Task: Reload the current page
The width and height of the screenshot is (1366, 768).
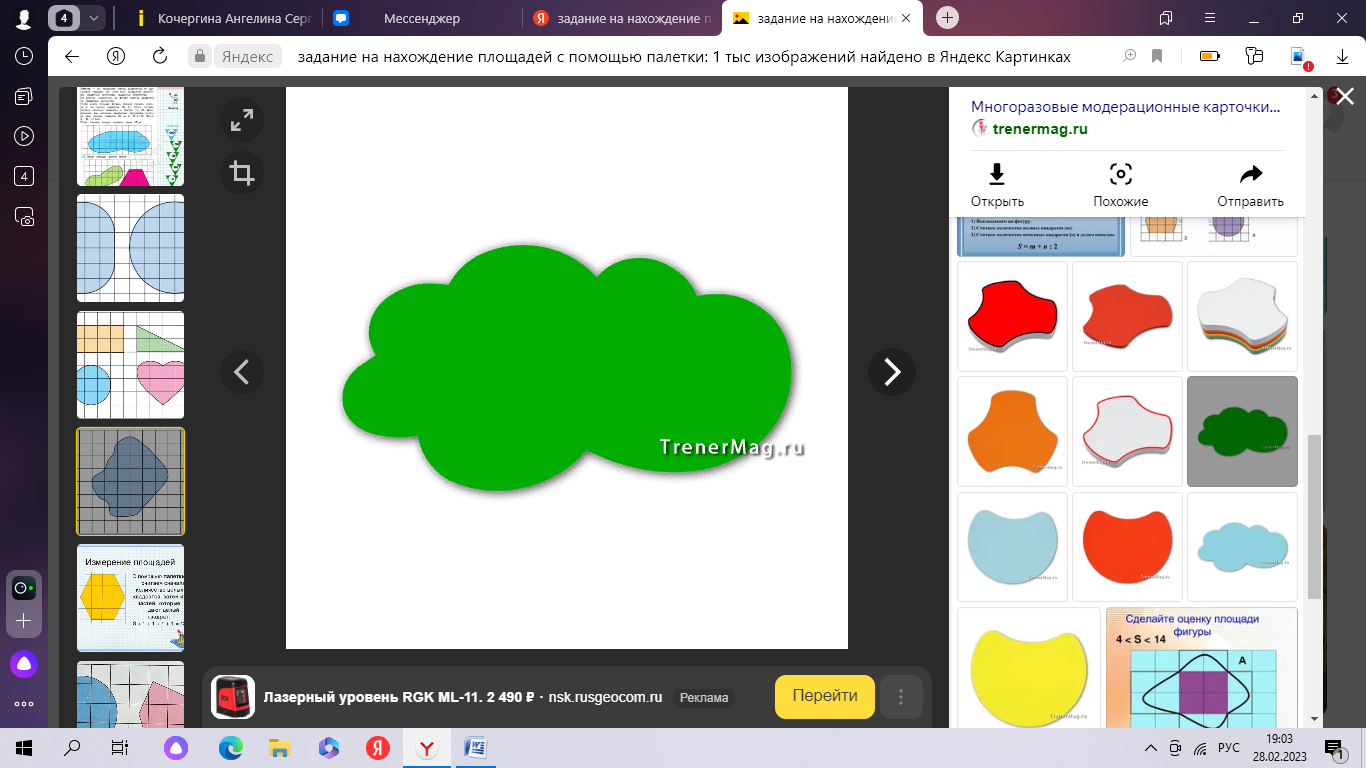Action: pos(159,56)
